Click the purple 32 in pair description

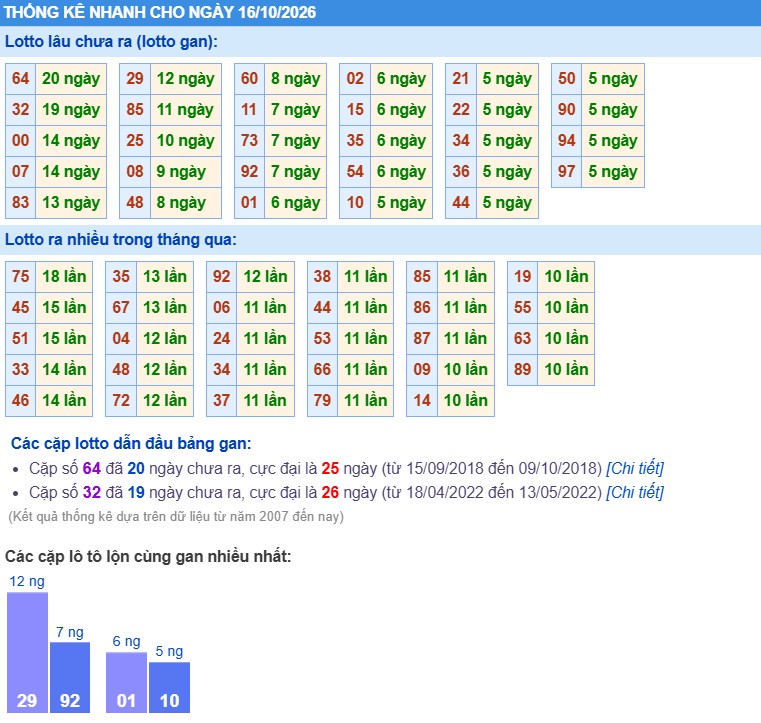92,493
